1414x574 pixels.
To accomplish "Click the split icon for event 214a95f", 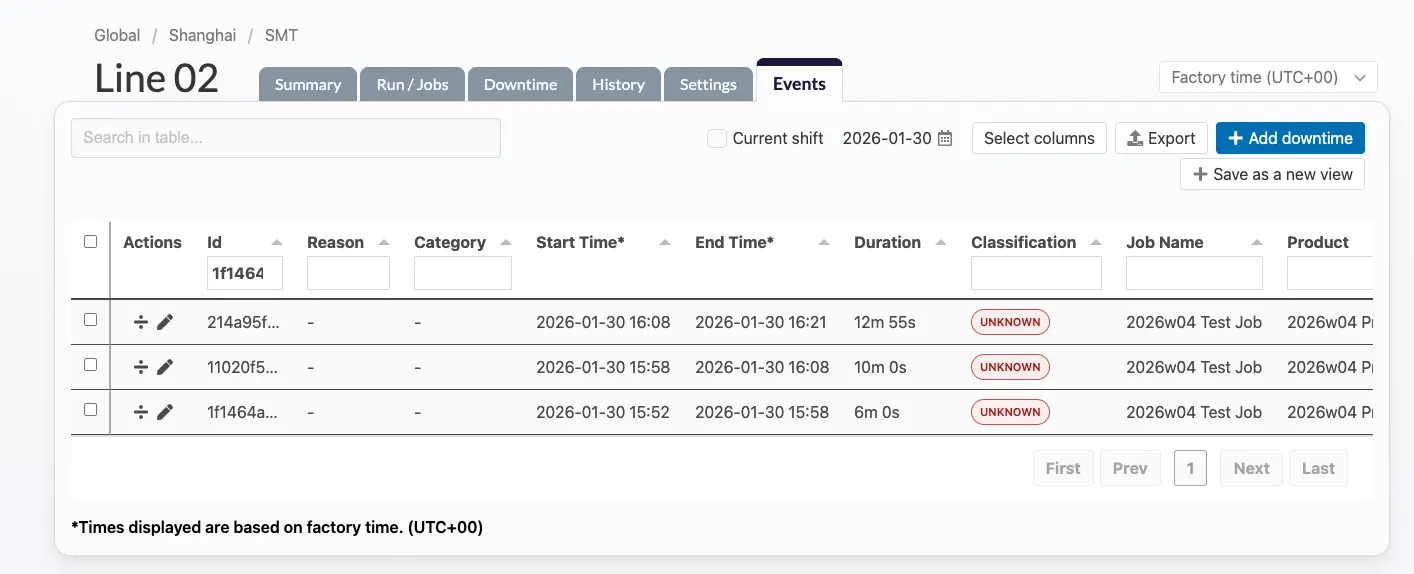I will [x=141, y=322].
